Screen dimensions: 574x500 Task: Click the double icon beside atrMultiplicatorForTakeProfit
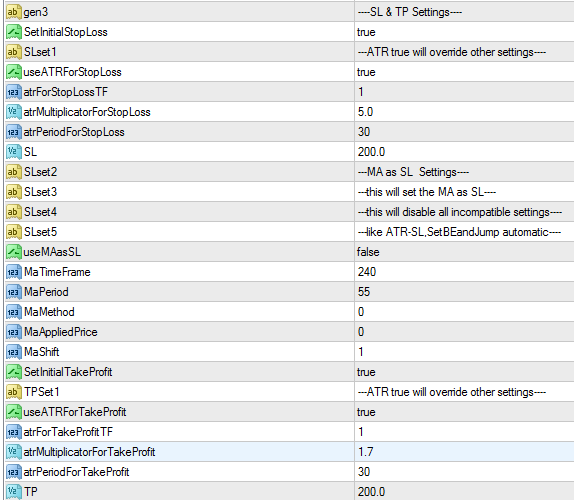click(14, 452)
